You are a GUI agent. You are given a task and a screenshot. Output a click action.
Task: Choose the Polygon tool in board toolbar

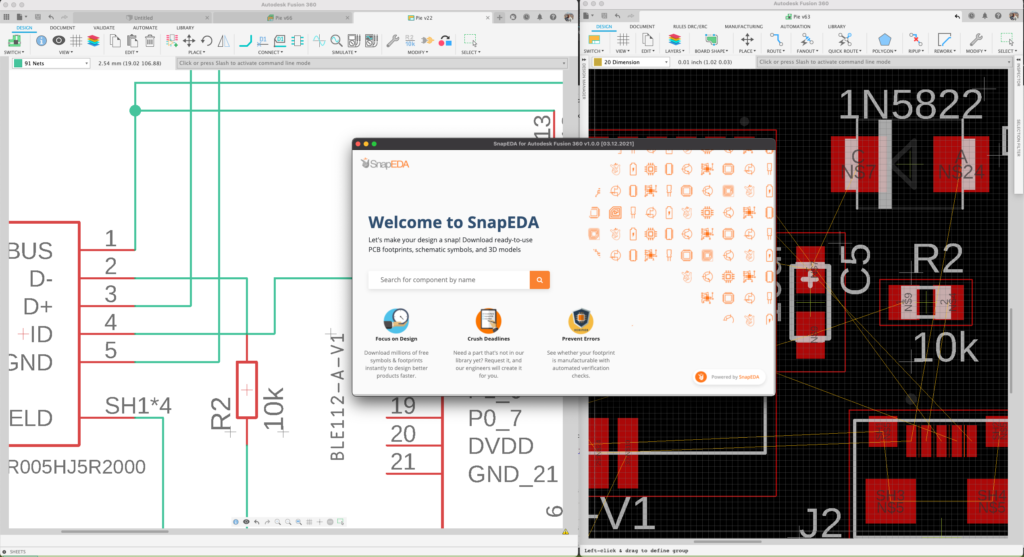tap(884, 40)
